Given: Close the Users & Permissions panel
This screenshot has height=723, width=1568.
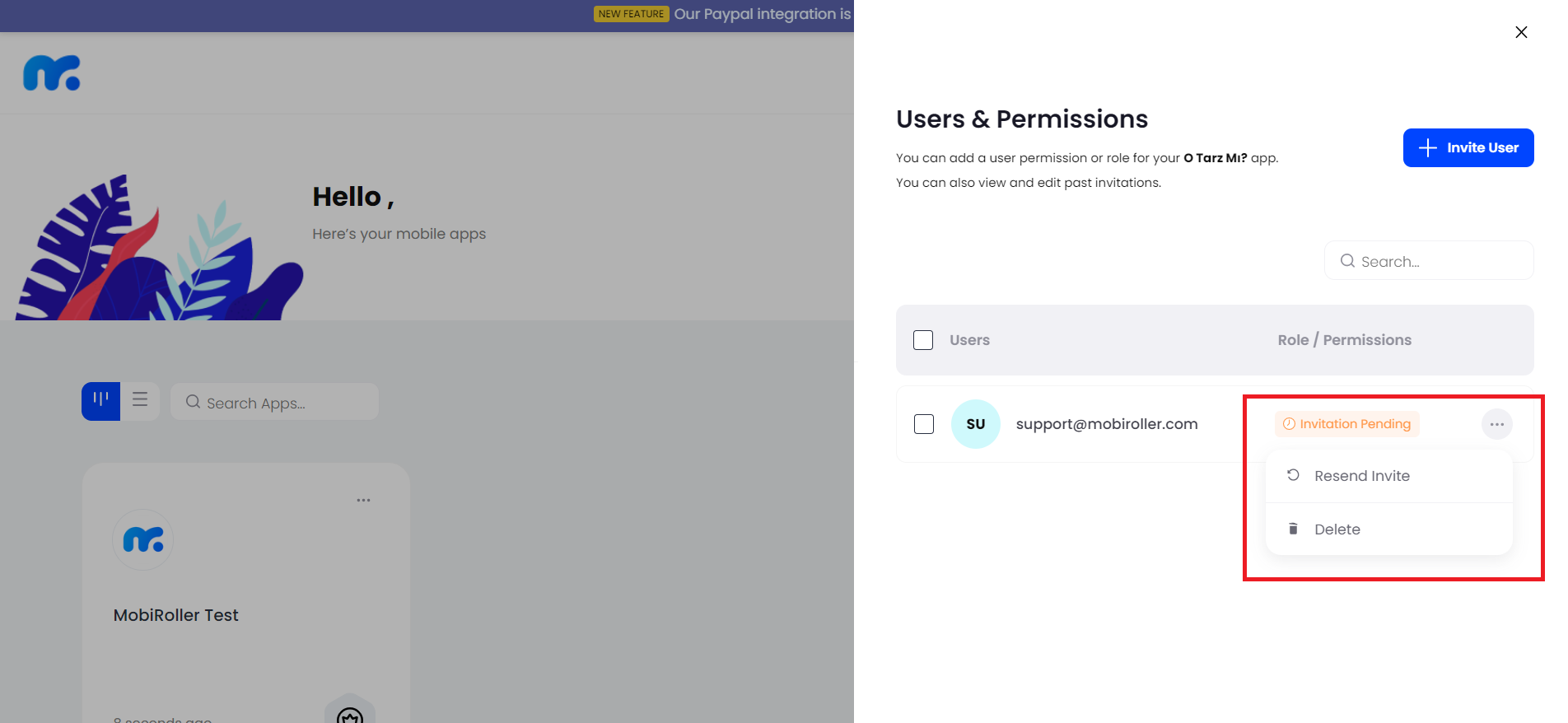Looking at the screenshot, I should pyautogui.click(x=1521, y=32).
